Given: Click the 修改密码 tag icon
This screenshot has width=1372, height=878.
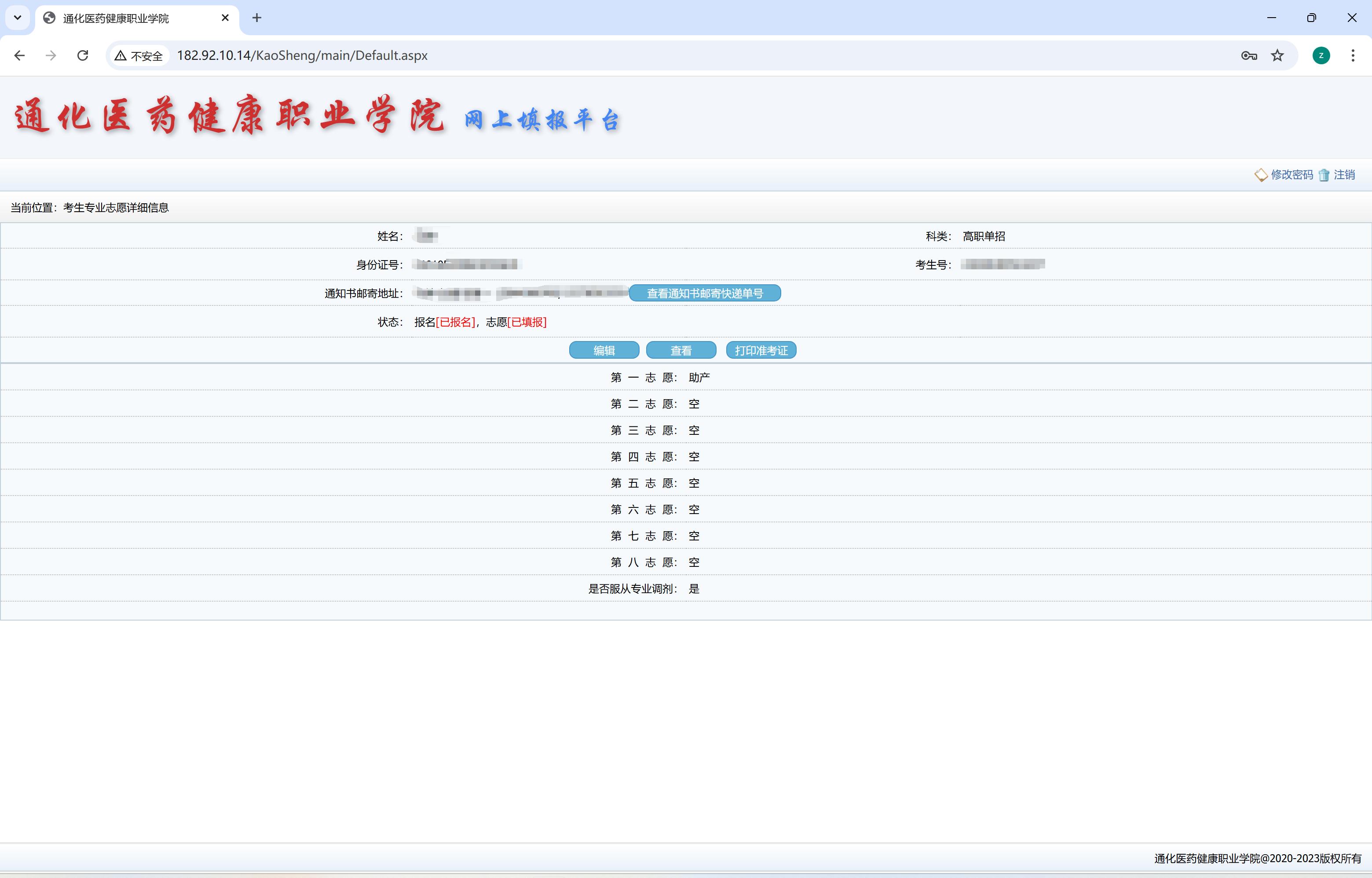Looking at the screenshot, I should pyautogui.click(x=1261, y=175).
